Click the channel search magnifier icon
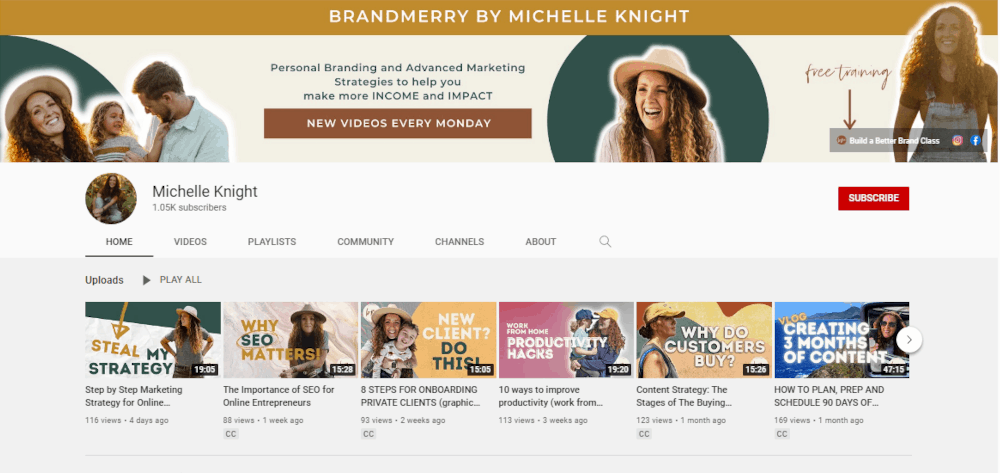The height and width of the screenshot is (473, 1000). pos(605,242)
